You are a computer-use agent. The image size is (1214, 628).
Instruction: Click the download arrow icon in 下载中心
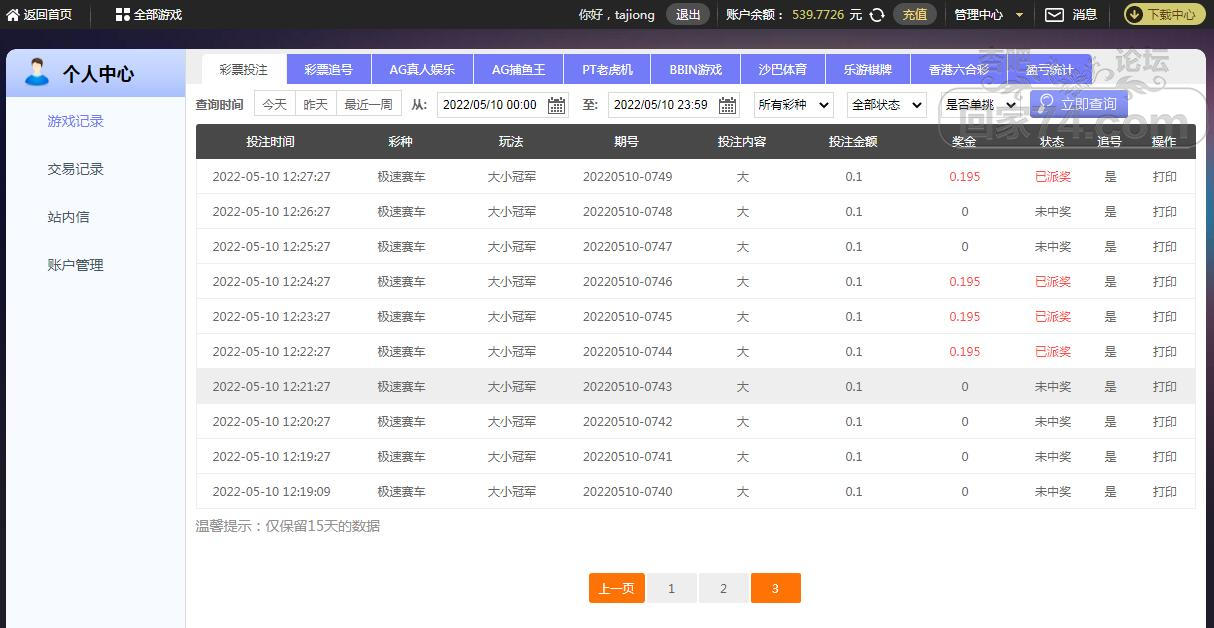[x=1135, y=15]
